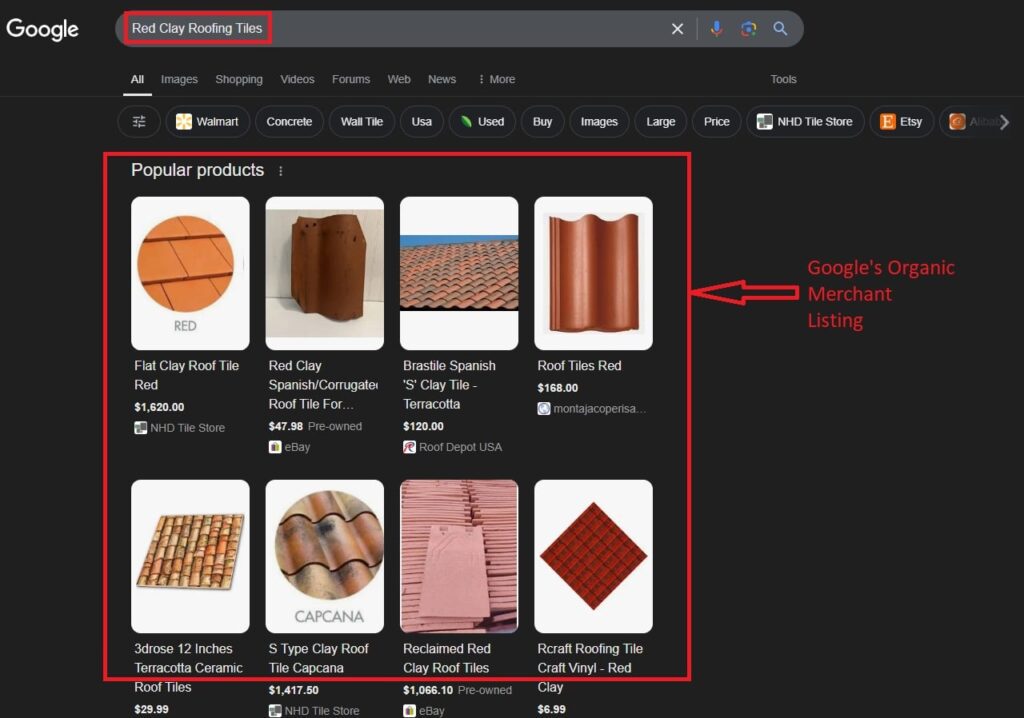
Task: Open Google Lens image search icon
Action: (x=748, y=29)
